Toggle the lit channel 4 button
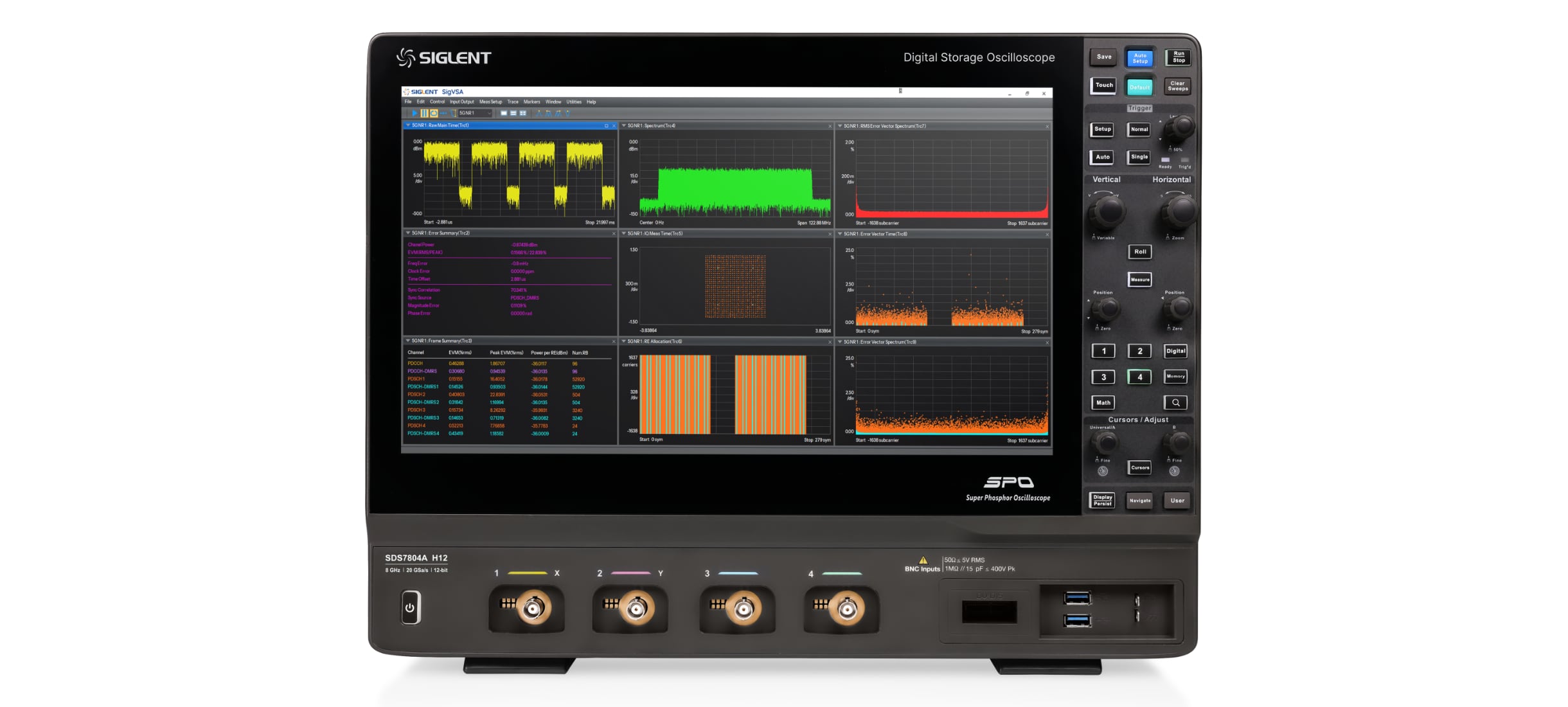 tap(1139, 377)
